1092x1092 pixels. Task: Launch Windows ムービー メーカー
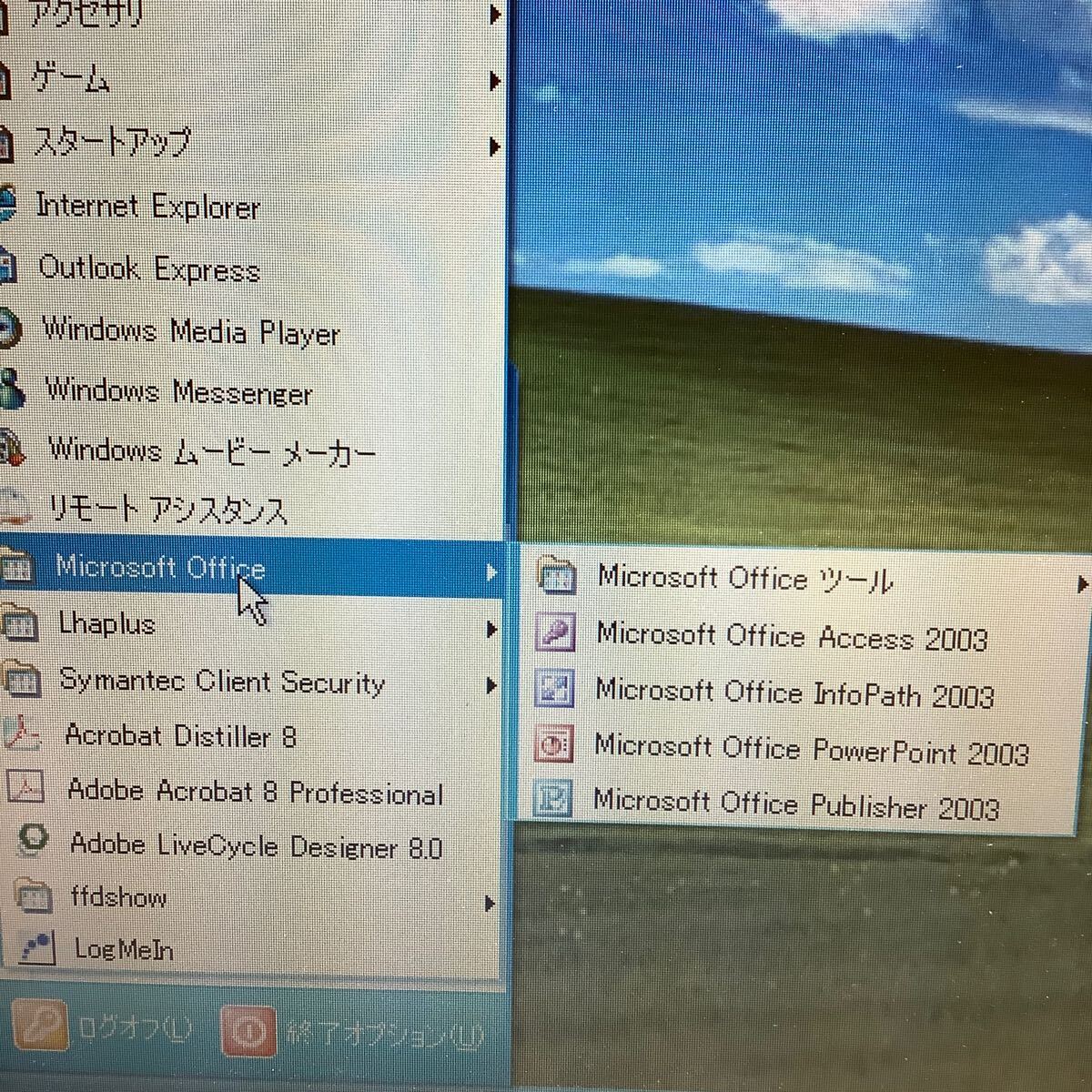pos(209,451)
